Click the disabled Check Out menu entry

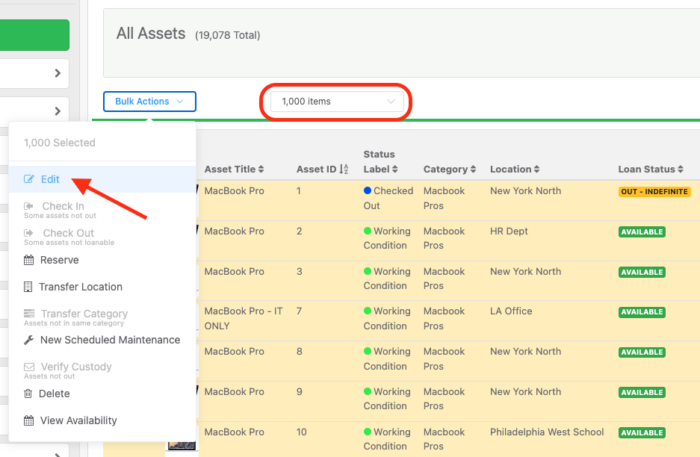[102, 236]
